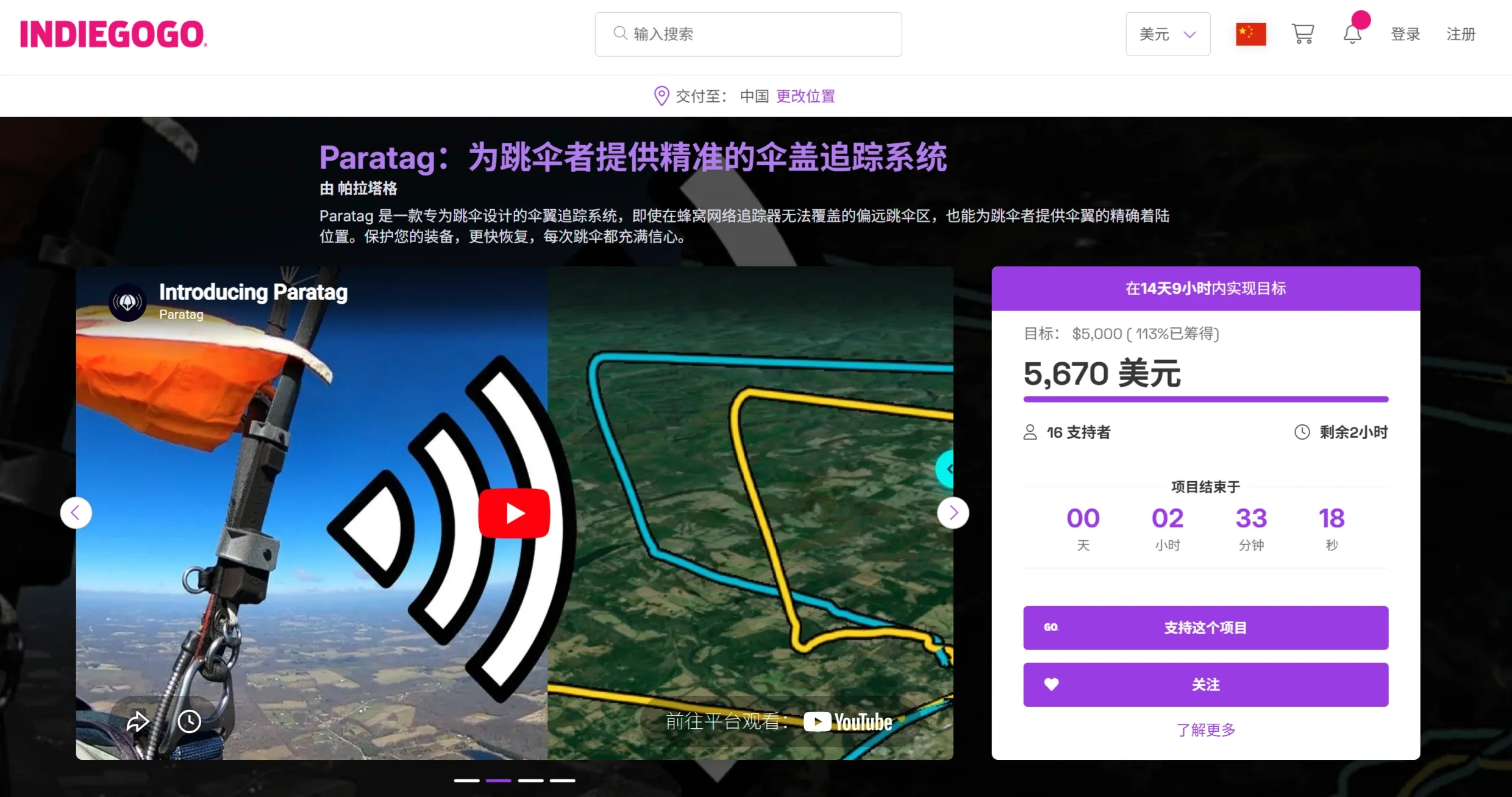Image resolution: width=1512 pixels, height=797 pixels.
Task: Play the Introducing Paratag YouTube video
Action: (514, 513)
